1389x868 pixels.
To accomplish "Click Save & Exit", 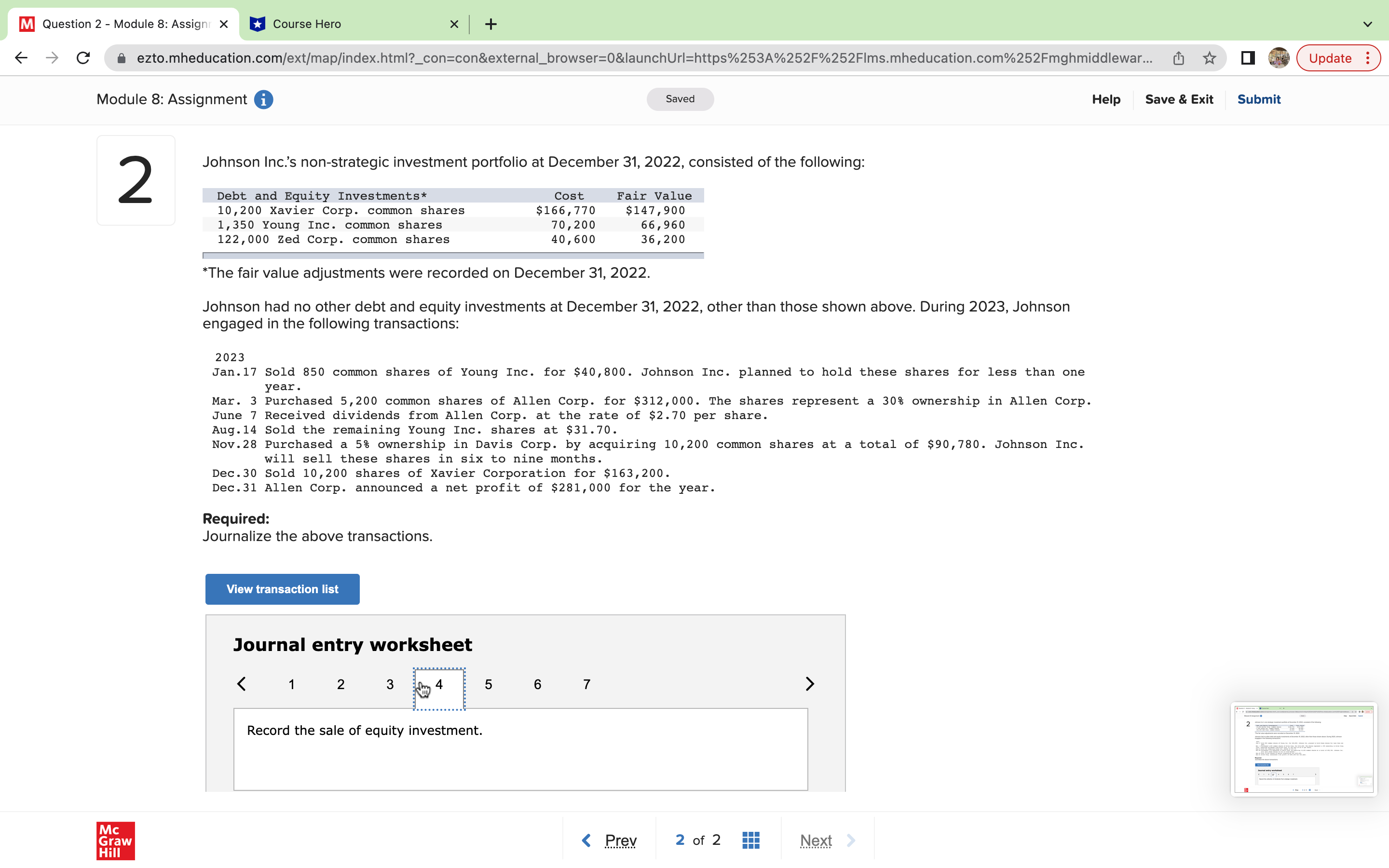I will (1179, 99).
